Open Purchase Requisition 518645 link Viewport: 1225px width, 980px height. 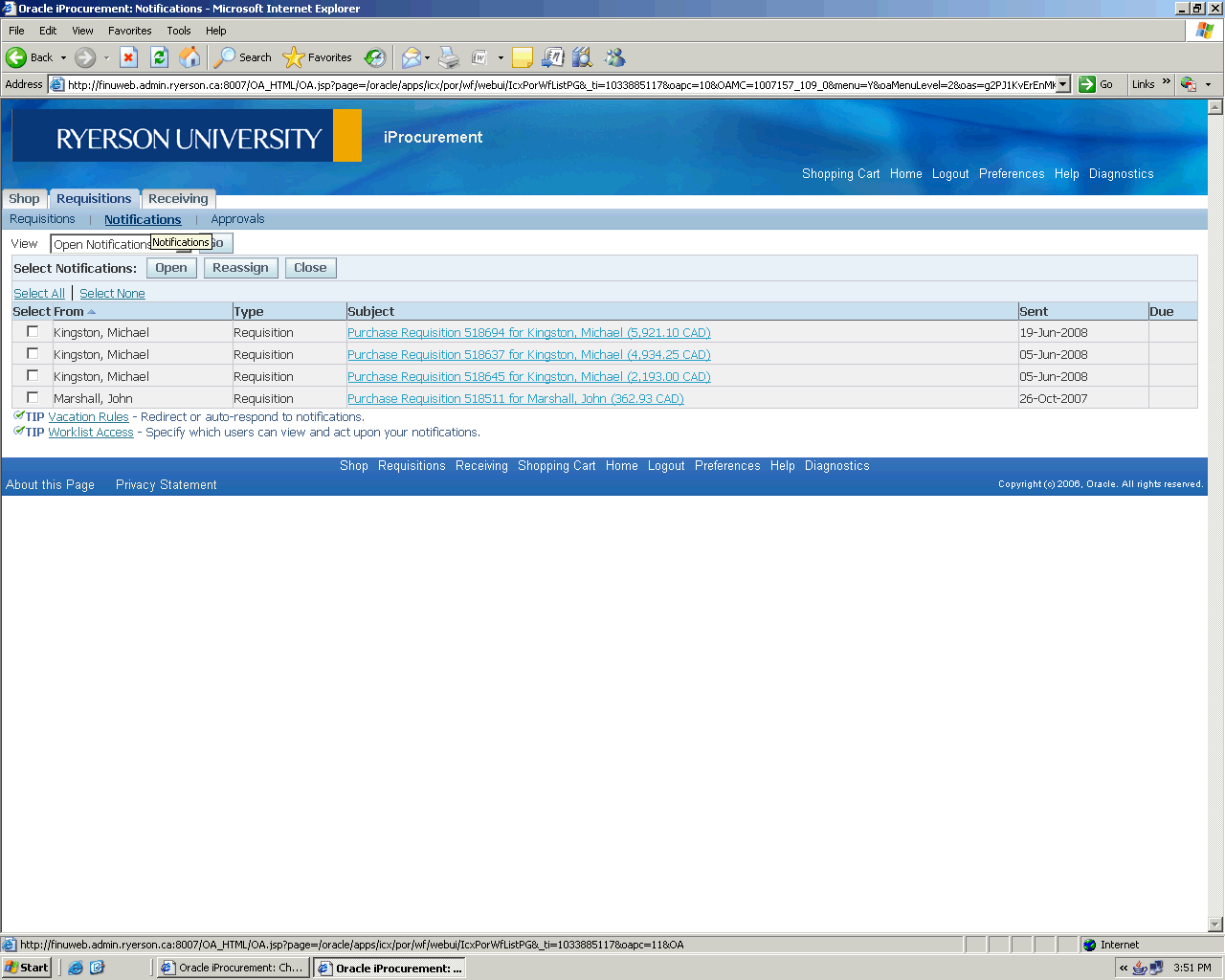[528, 376]
